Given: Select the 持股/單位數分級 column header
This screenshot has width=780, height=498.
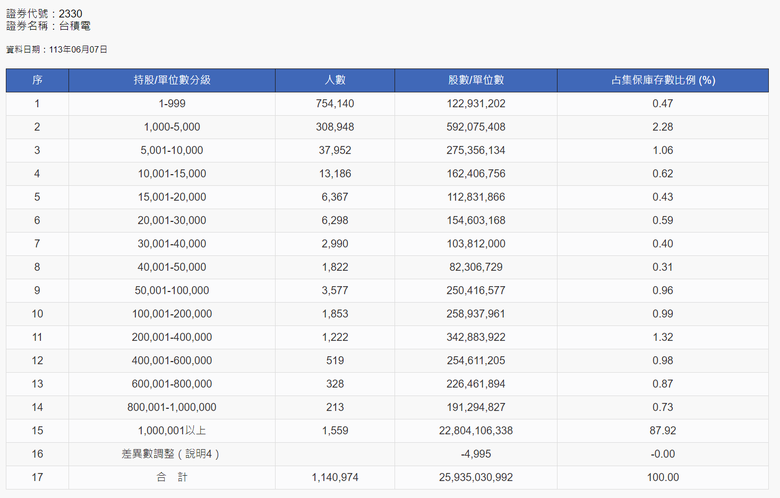Looking at the screenshot, I should click(x=172, y=80).
